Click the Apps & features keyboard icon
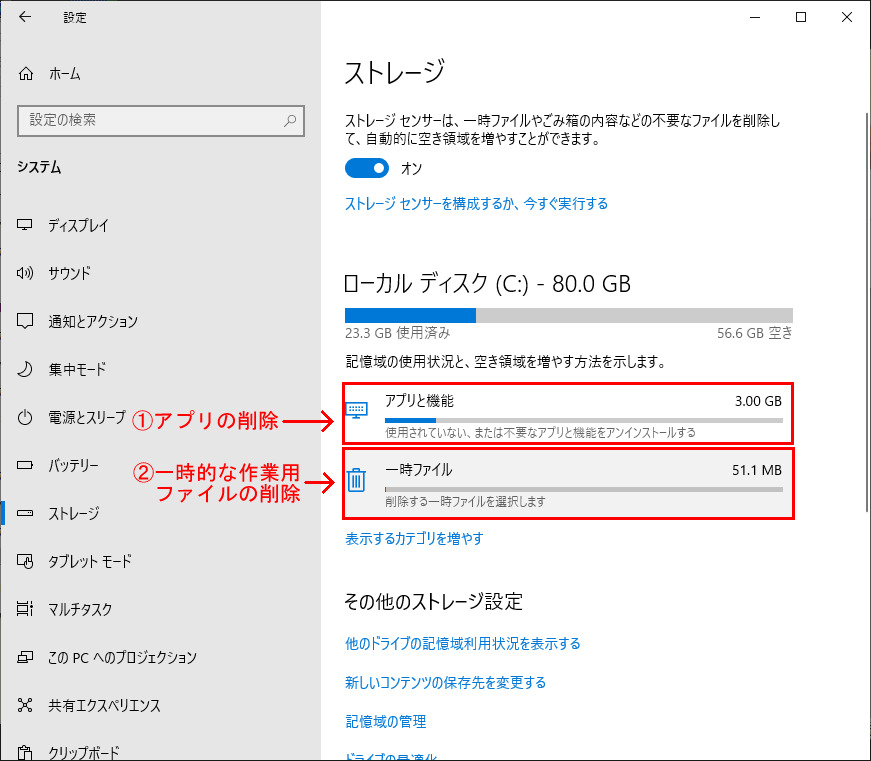 click(356, 410)
